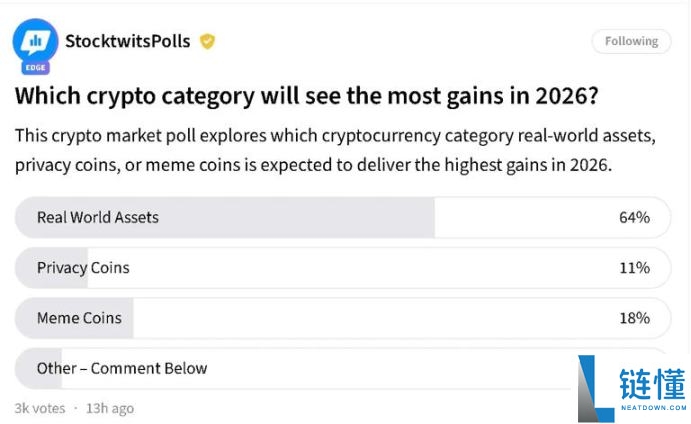Toggle the Following button
This screenshot has width=691, height=424.
(x=631, y=41)
